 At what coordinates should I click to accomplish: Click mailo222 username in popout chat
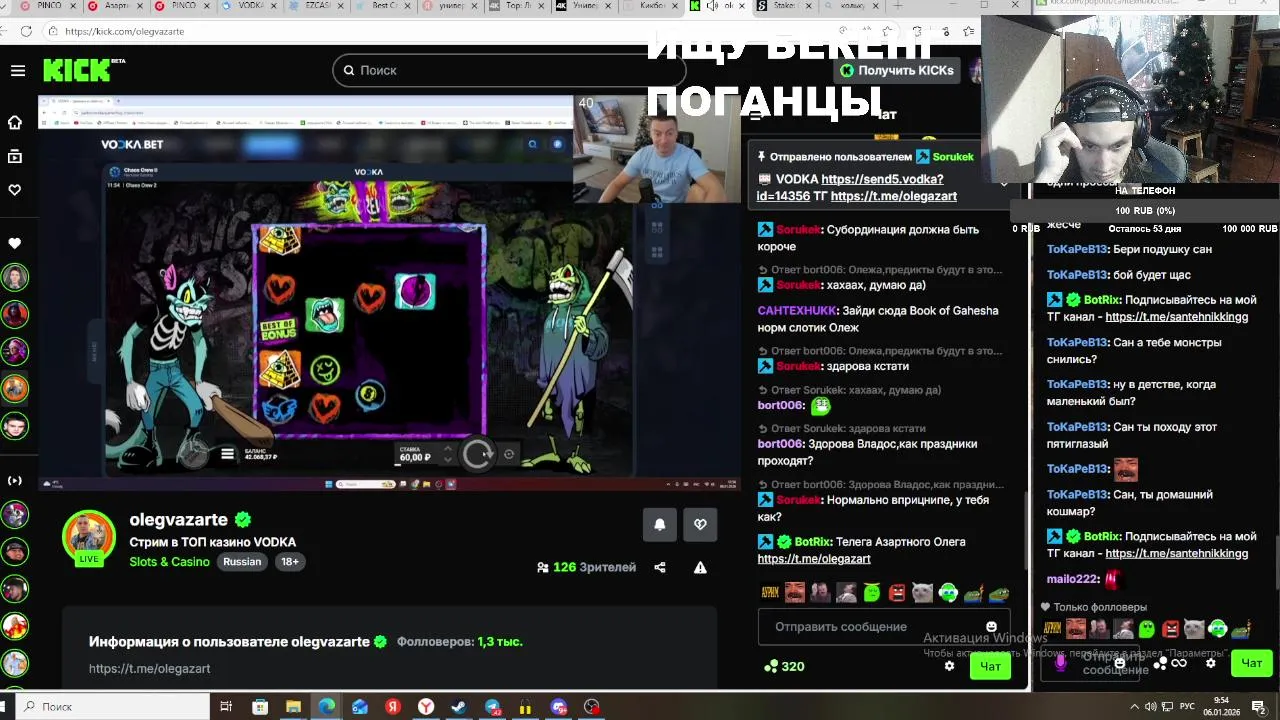[x=1073, y=579]
